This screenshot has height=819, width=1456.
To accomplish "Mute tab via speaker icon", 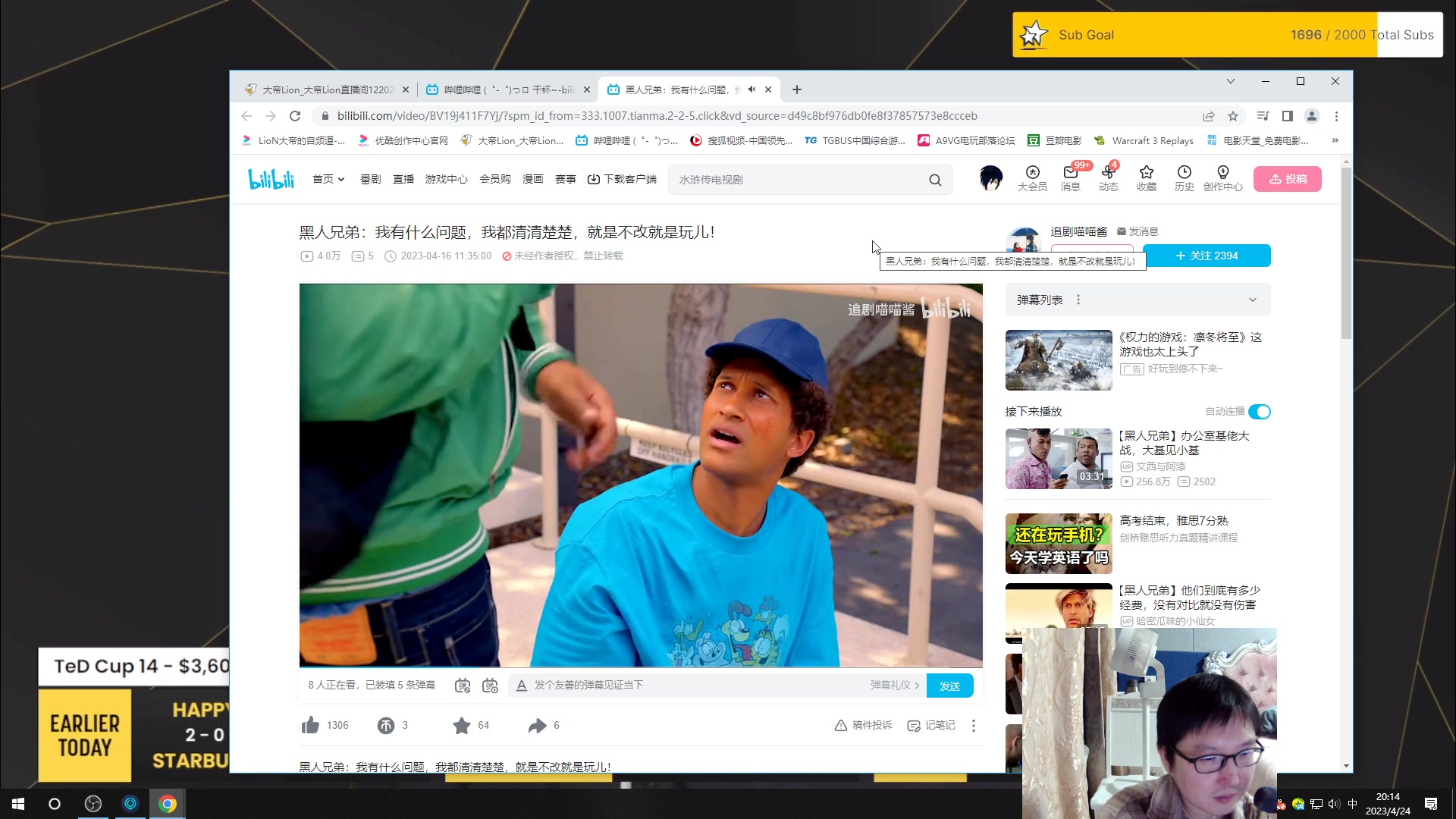I will pos(752,89).
